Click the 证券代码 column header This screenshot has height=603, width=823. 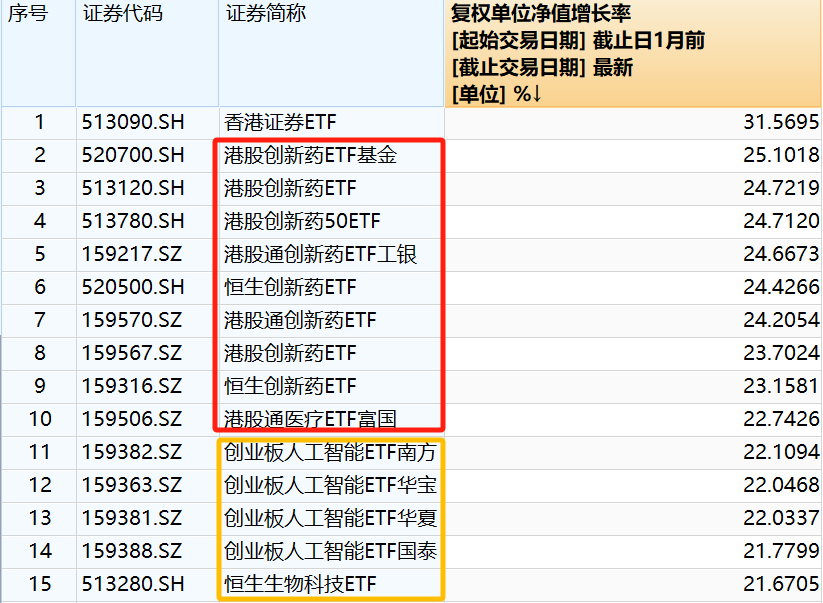pyautogui.click(x=121, y=14)
